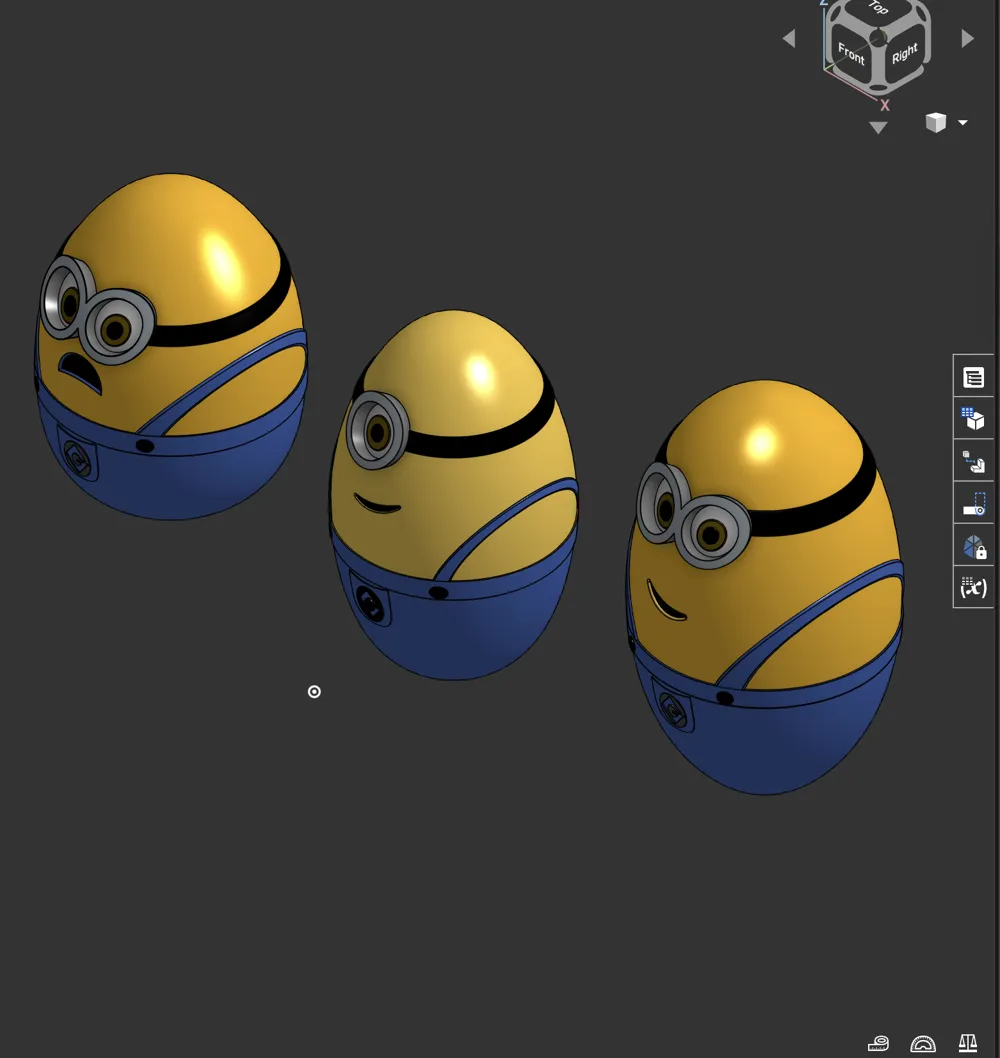Rotate view with the right arrow beside view cube
1000x1058 pixels.
tap(967, 38)
